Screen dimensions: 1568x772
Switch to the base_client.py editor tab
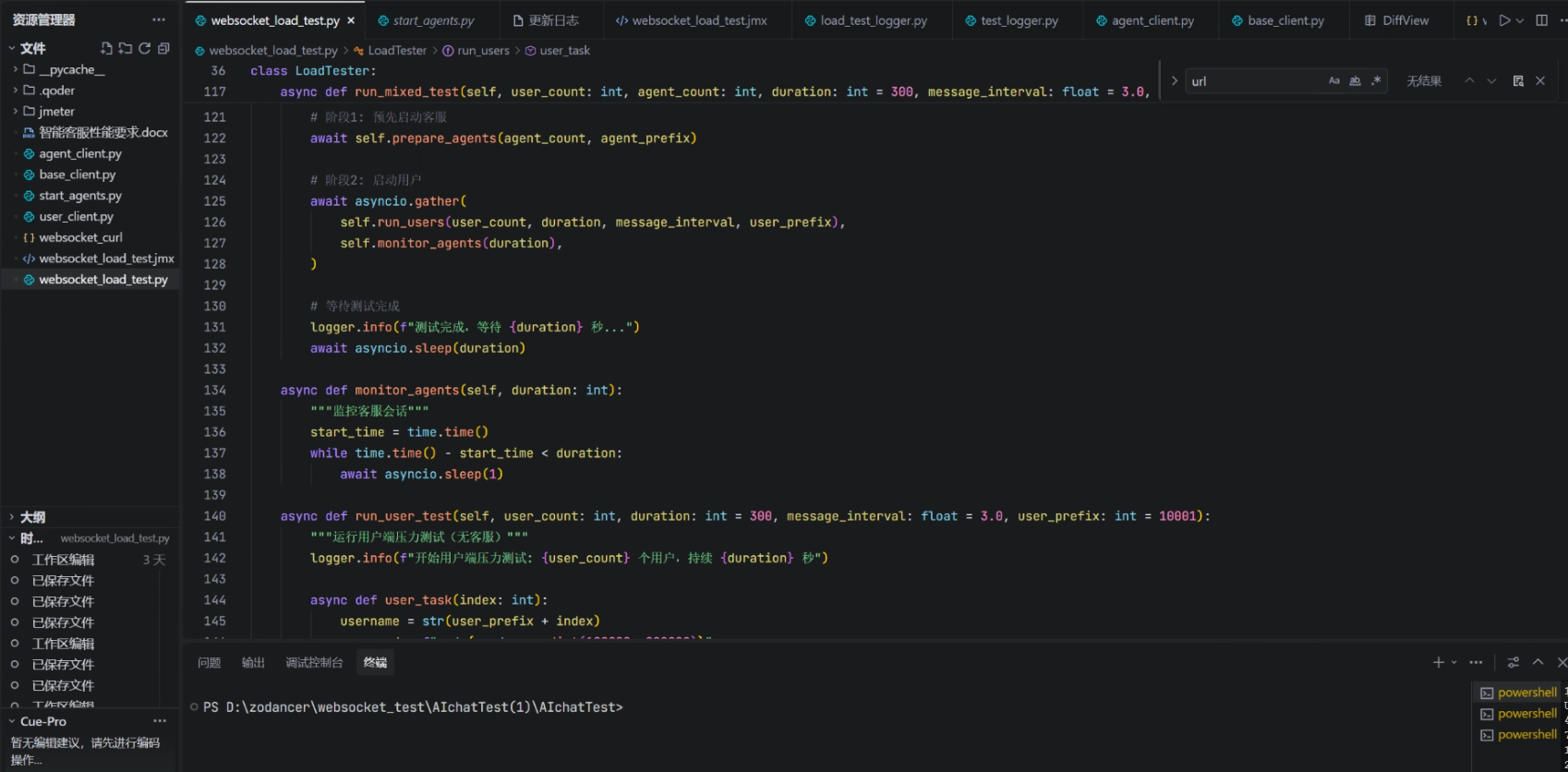click(x=1285, y=20)
